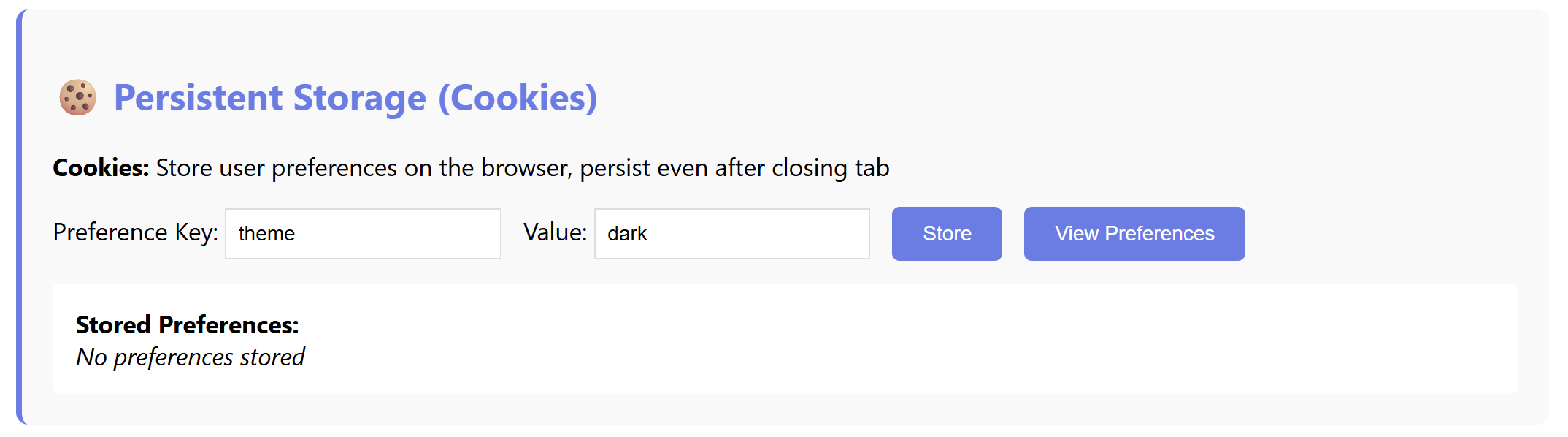View the currently stored preferences

click(1133, 233)
